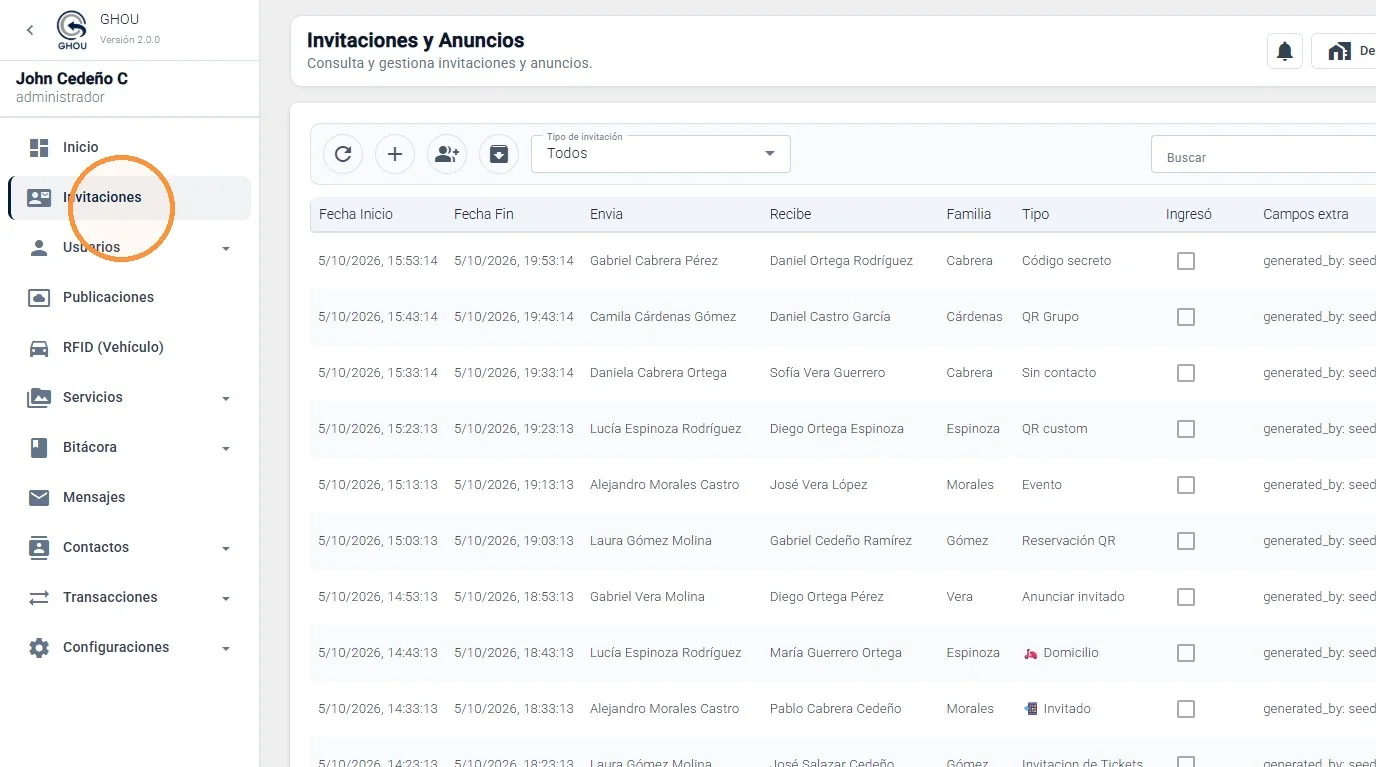Image resolution: width=1376 pixels, height=767 pixels.
Task: Check Ingresó for Anunciar invitado row
Action: 1186,597
